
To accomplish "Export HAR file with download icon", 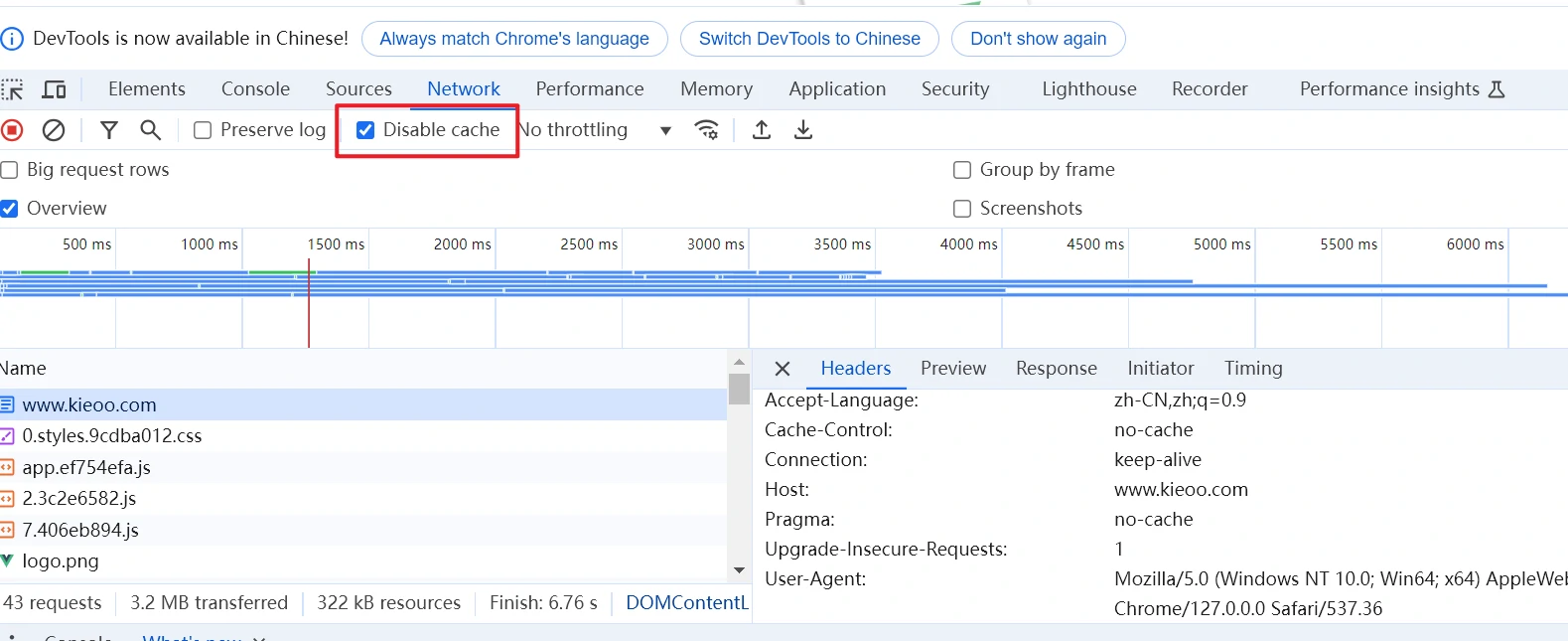I will pos(803,130).
